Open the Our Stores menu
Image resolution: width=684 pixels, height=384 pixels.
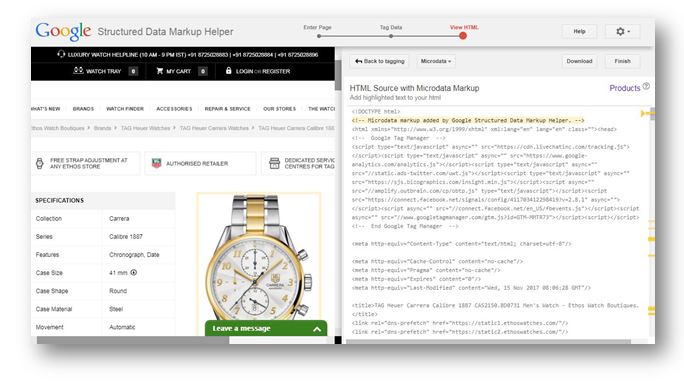coord(279,109)
